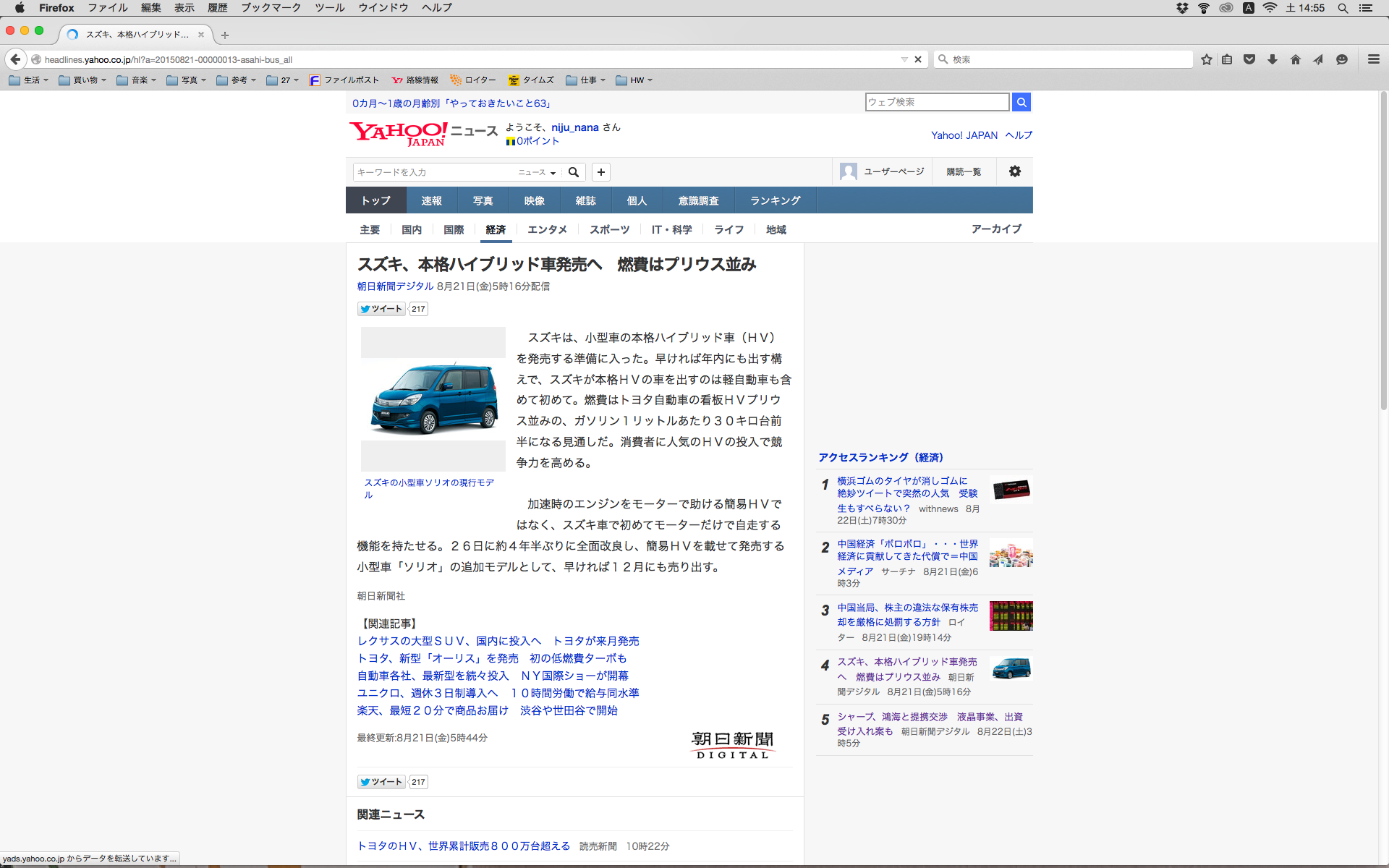The image size is (1389, 868).
Task: Open the ブックマーク menu in menu bar
Action: [x=271, y=8]
